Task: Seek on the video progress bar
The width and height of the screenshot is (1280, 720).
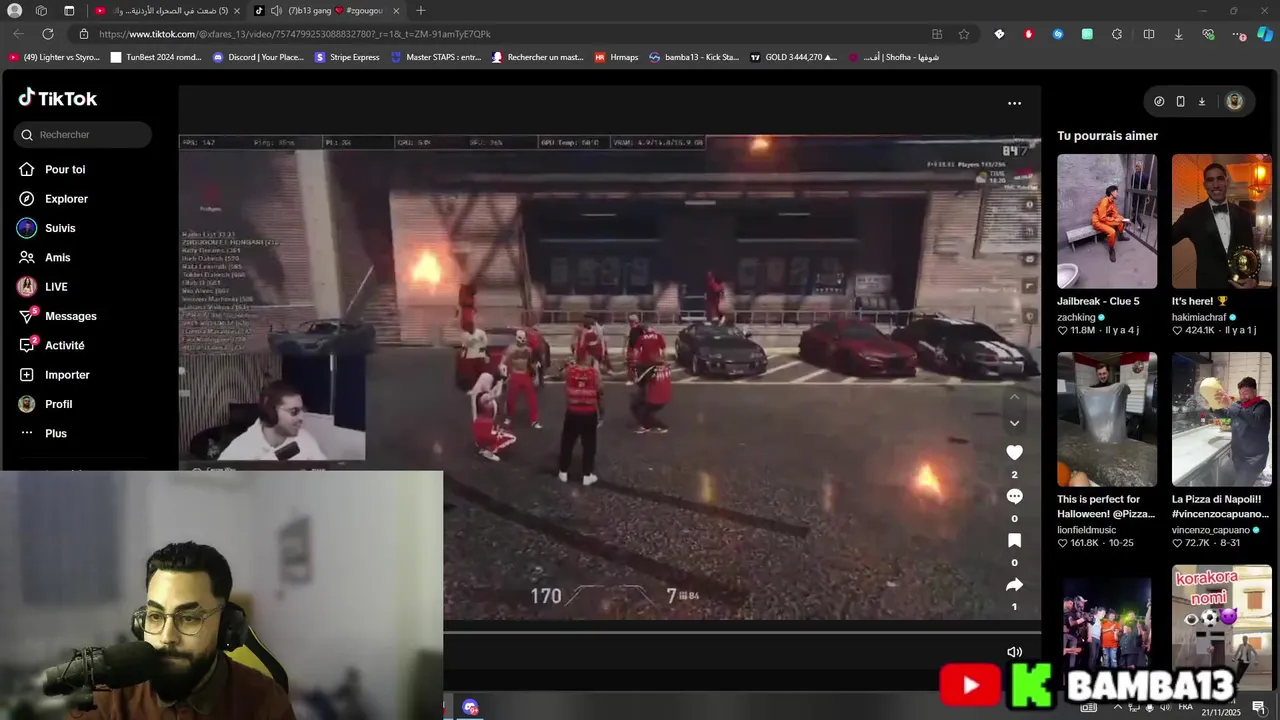Action: click(741, 632)
